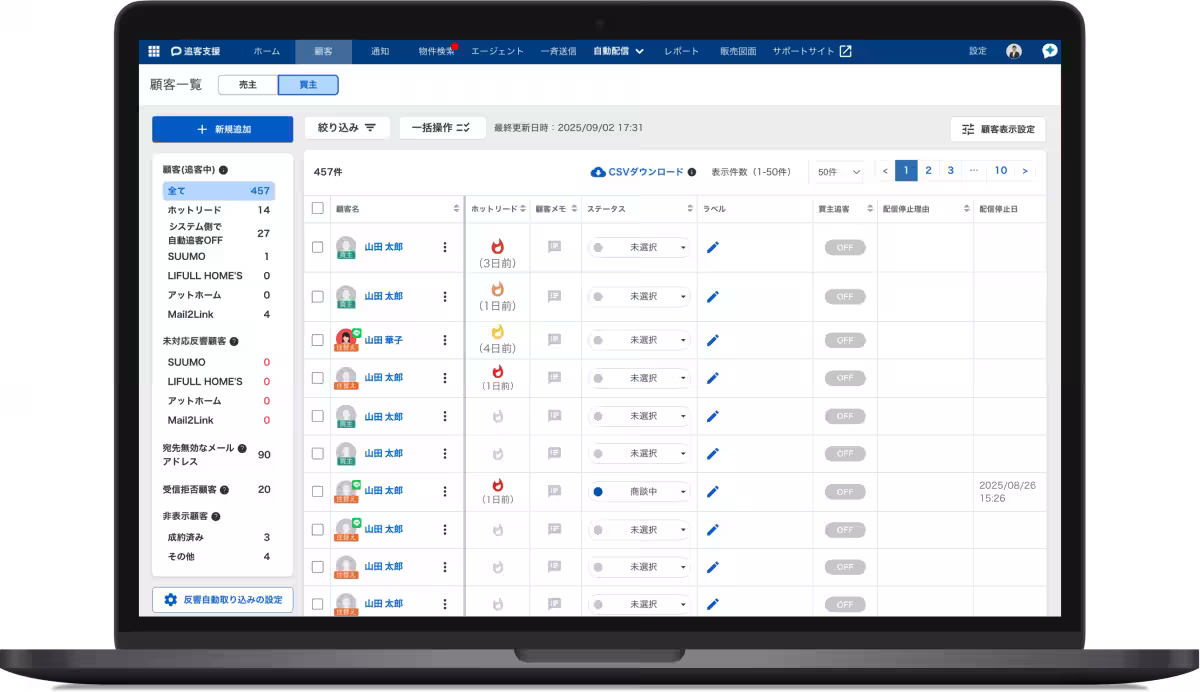Click the chat support icon in header
The width and height of the screenshot is (1200, 692).
(x=1049, y=51)
